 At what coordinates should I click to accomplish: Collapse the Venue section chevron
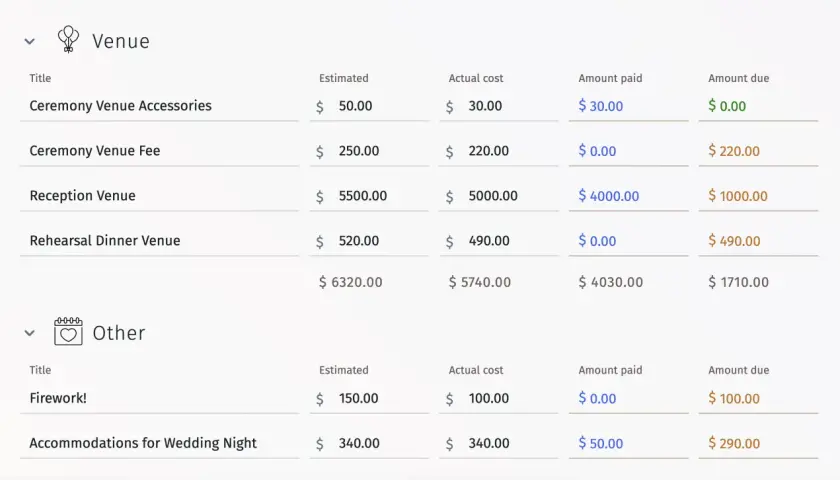tap(29, 41)
